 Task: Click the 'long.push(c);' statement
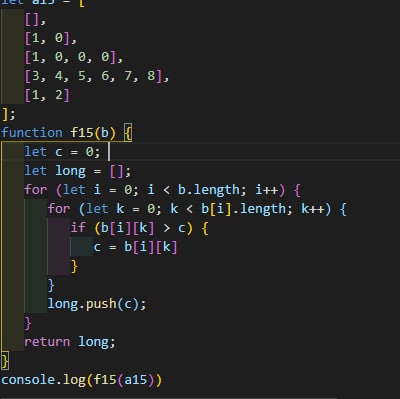97,304
